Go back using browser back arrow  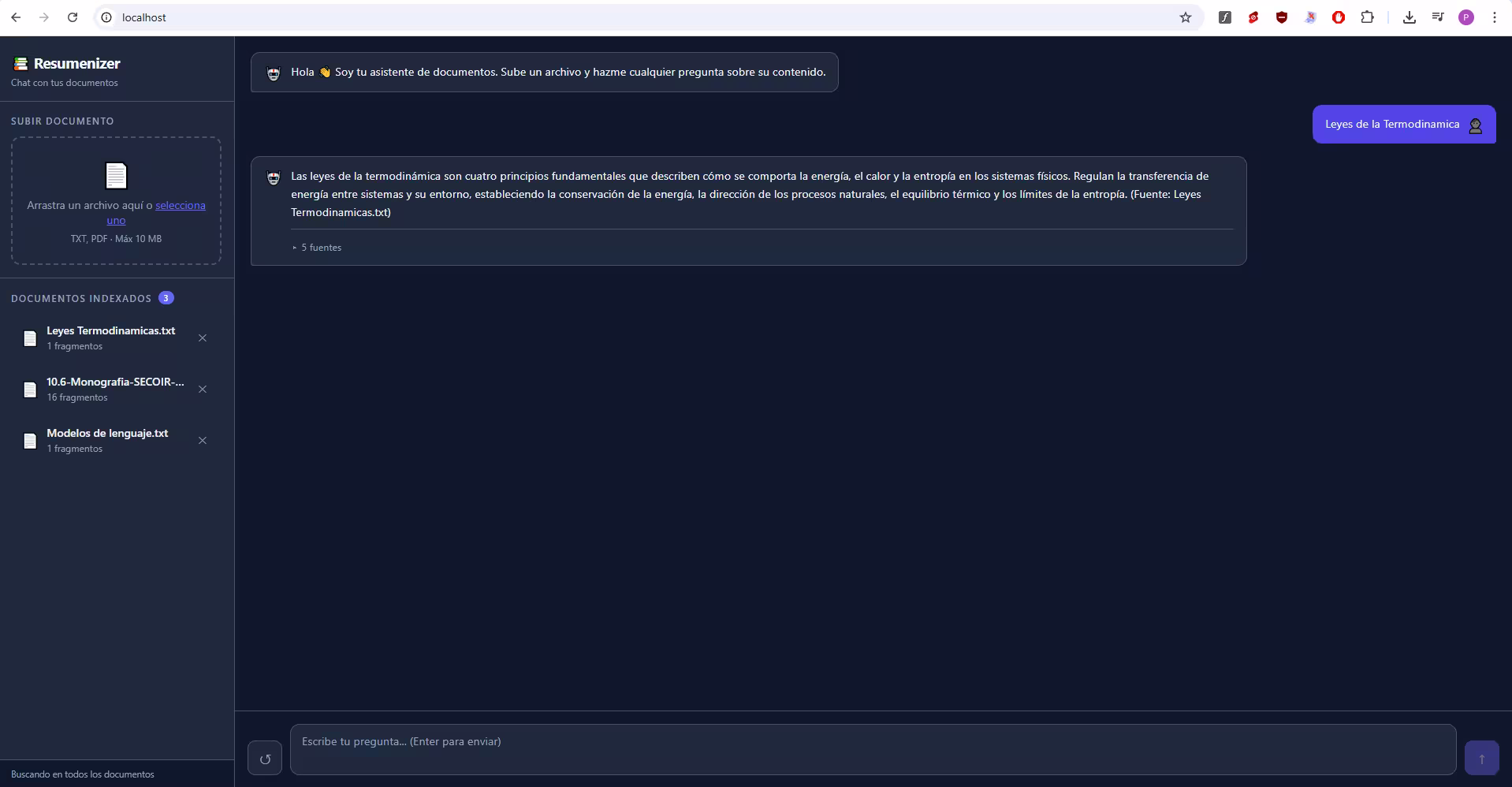[x=16, y=17]
